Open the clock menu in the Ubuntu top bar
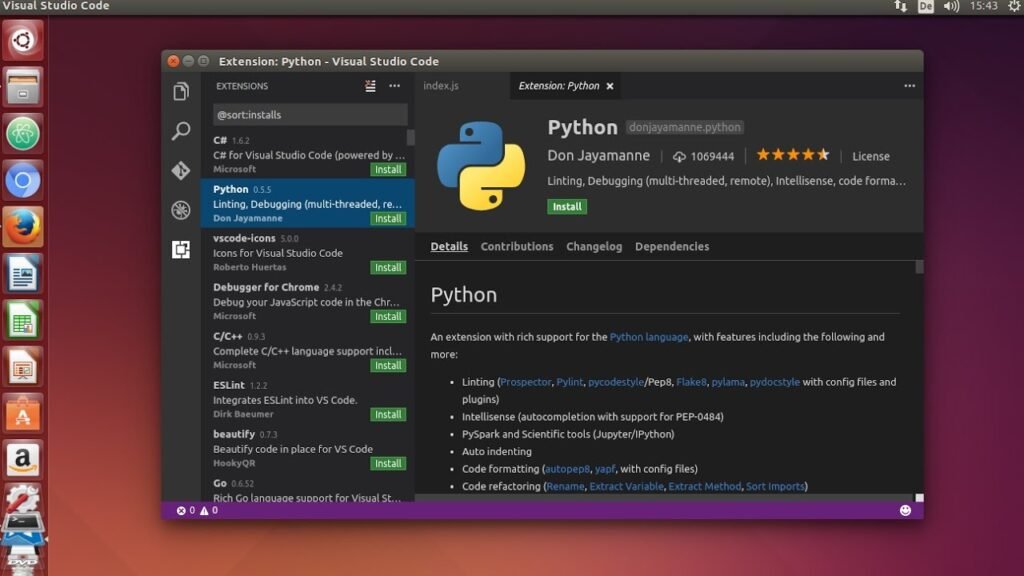This screenshot has width=1024, height=576. tap(986, 6)
